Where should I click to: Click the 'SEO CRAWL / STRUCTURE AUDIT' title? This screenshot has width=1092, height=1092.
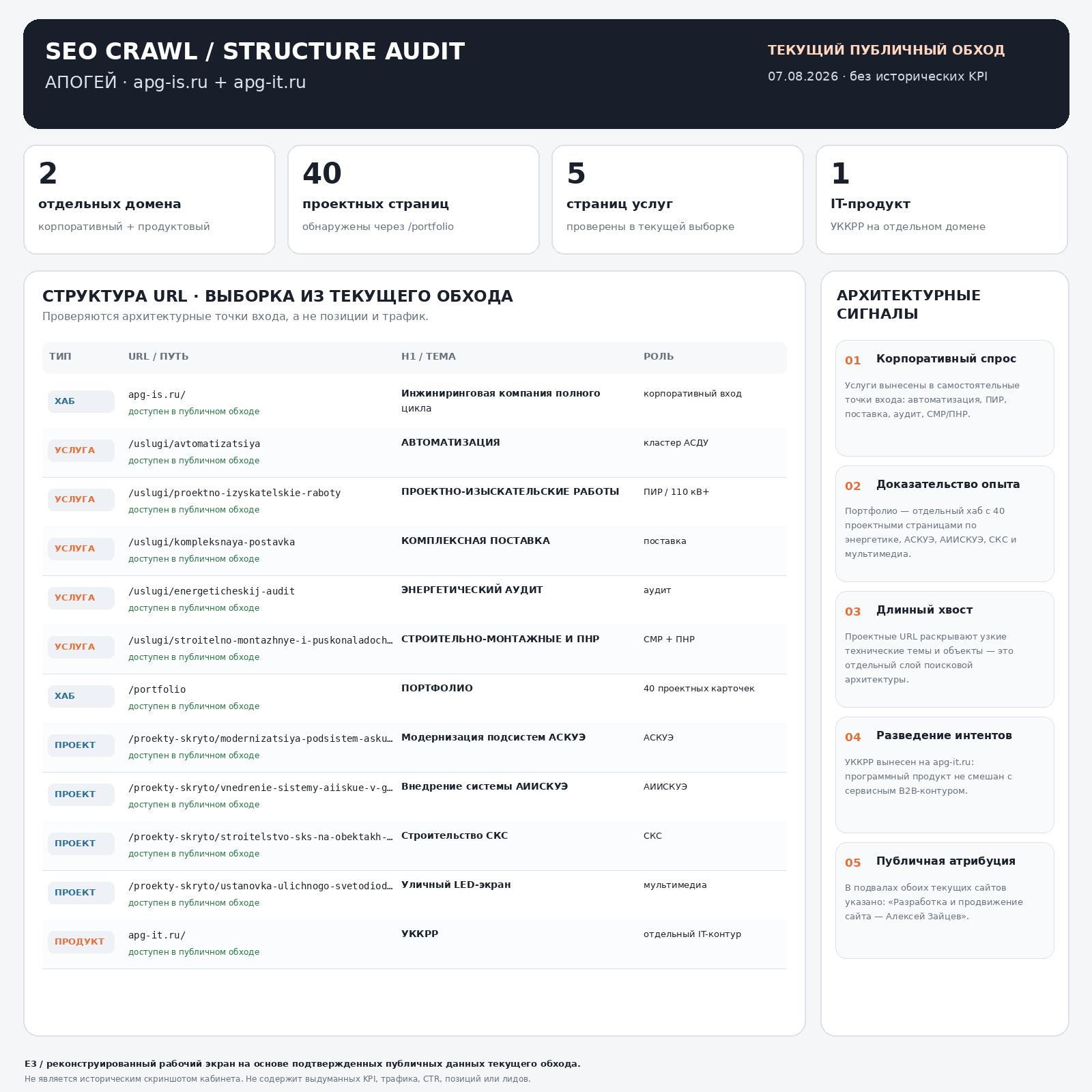(x=255, y=51)
